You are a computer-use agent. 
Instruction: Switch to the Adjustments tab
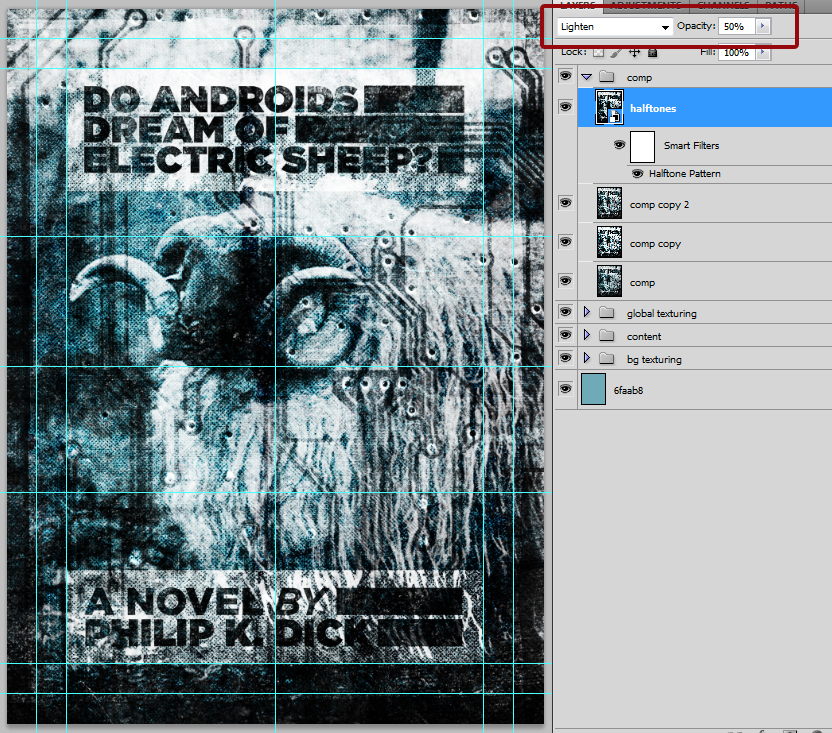tap(646, 5)
